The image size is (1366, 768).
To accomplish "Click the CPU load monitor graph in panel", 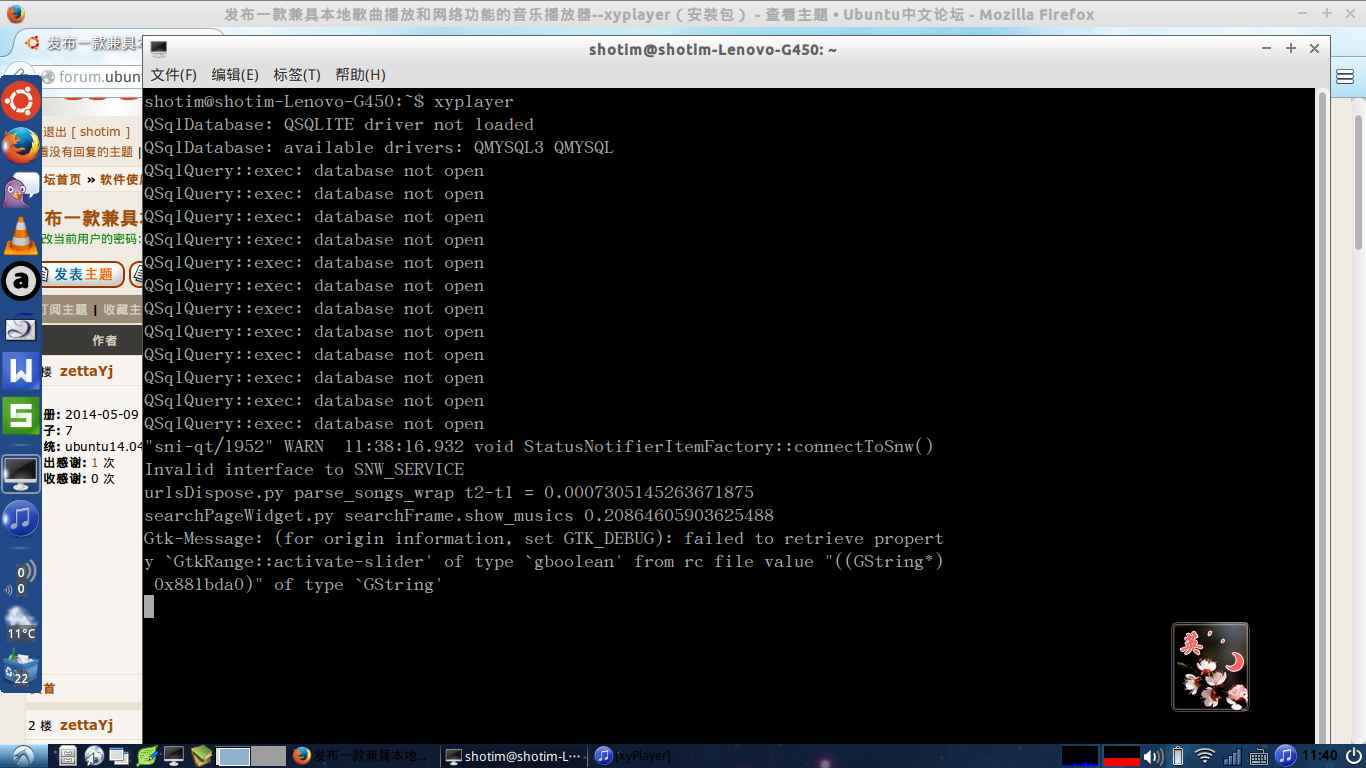I will pos(1080,756).
